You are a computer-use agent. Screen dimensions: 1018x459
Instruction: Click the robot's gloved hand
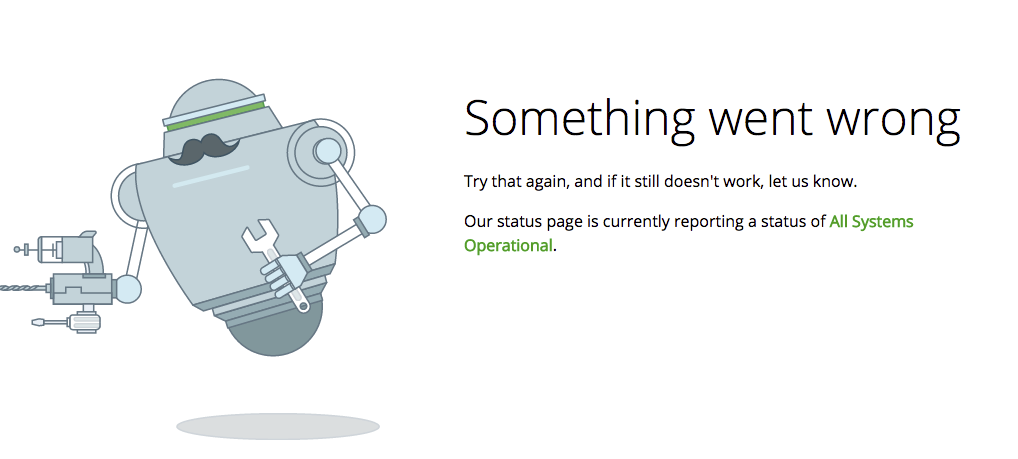(x=284, y=273)
